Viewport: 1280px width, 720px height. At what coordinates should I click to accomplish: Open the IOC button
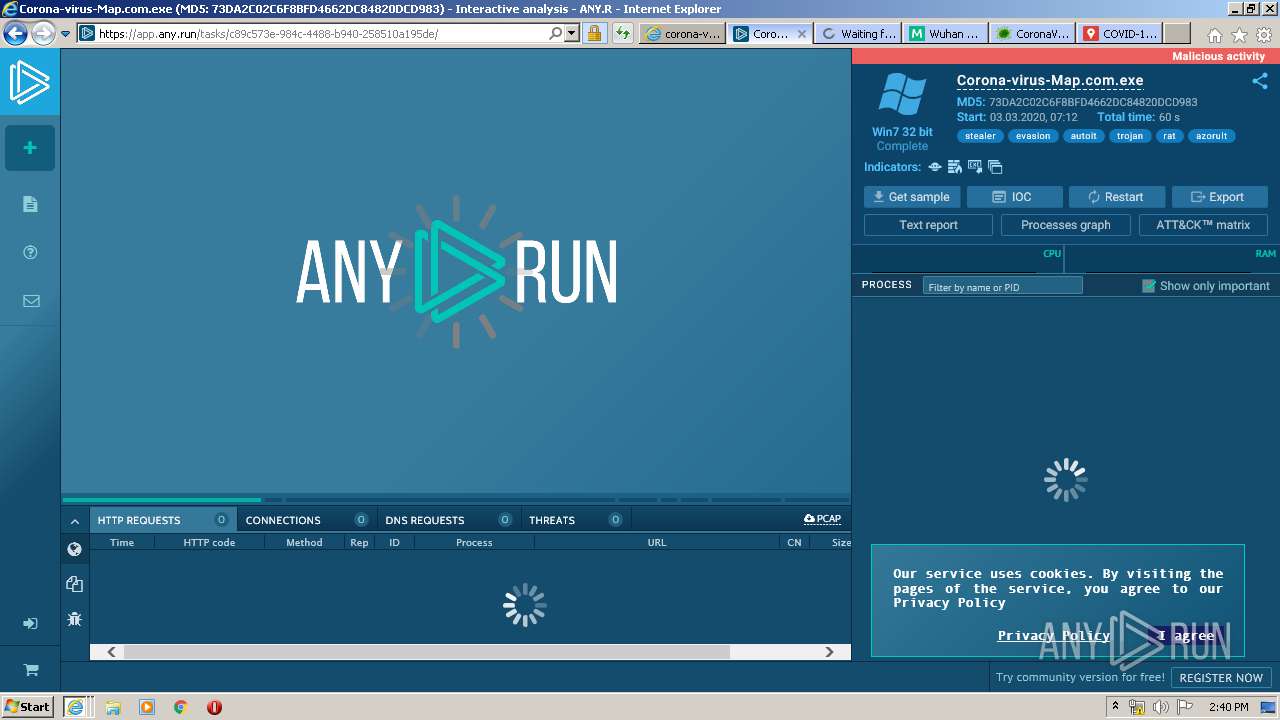(1013, 197)
